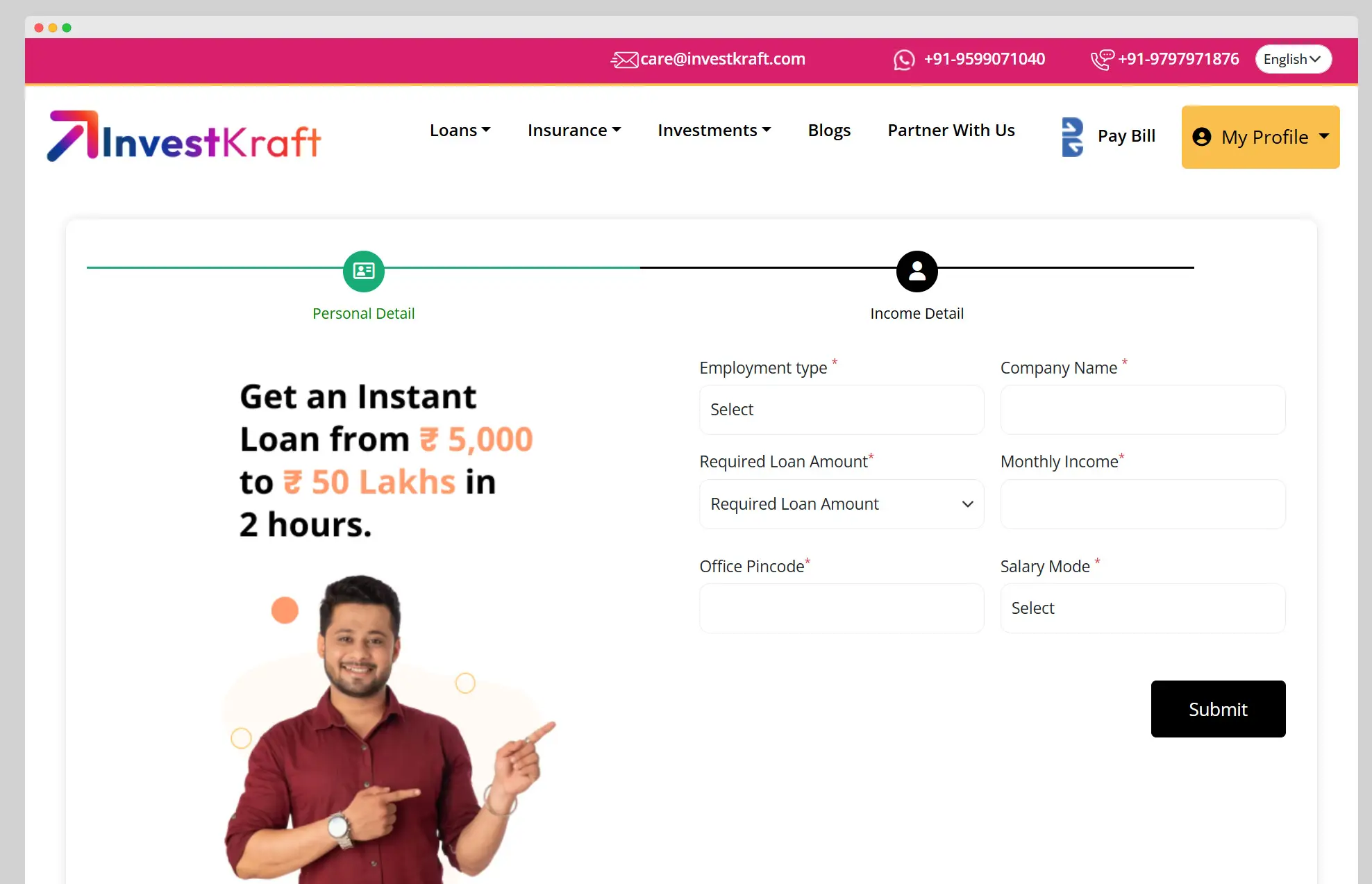The image size is (1372, 884).
Task: Click the phone call icon
Action: (1102, 60)
